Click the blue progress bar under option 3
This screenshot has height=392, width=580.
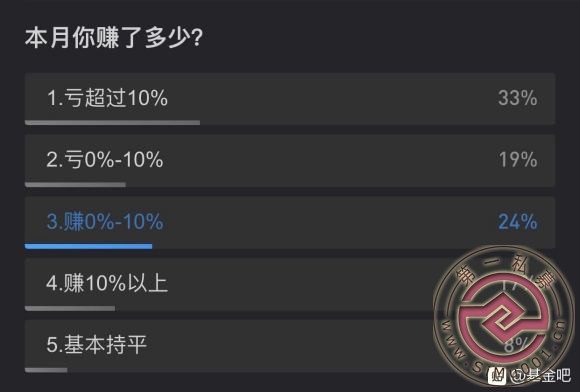(x=88, y=246)
